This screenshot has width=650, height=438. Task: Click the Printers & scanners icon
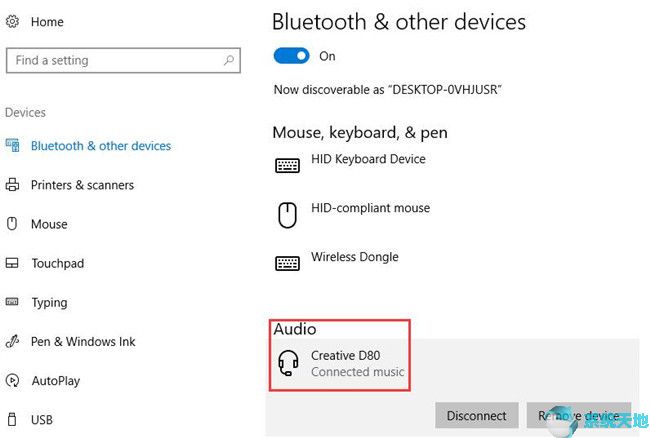13,185
